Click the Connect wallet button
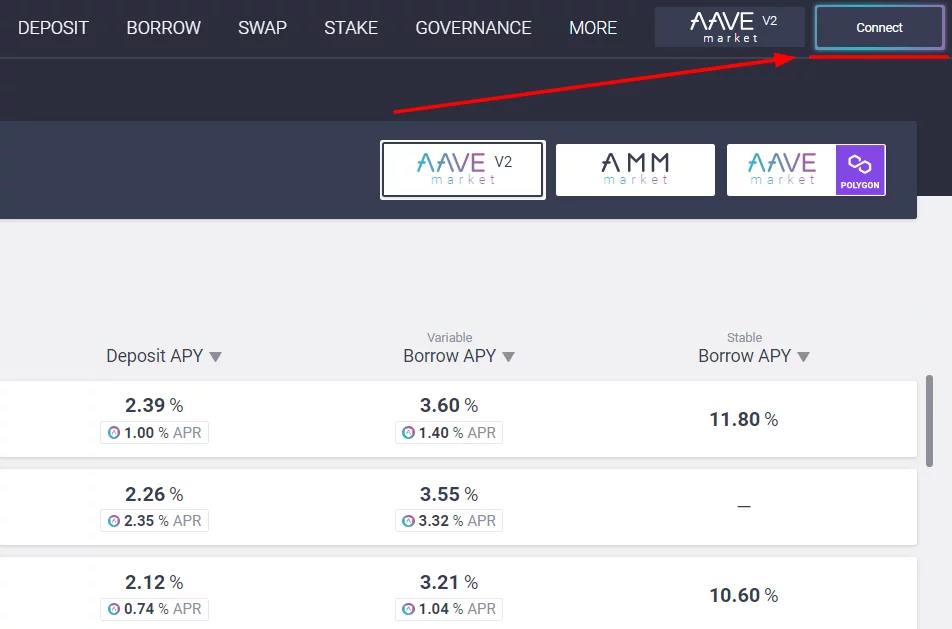Viewport: 952px width, 629px height. [879, 27]
